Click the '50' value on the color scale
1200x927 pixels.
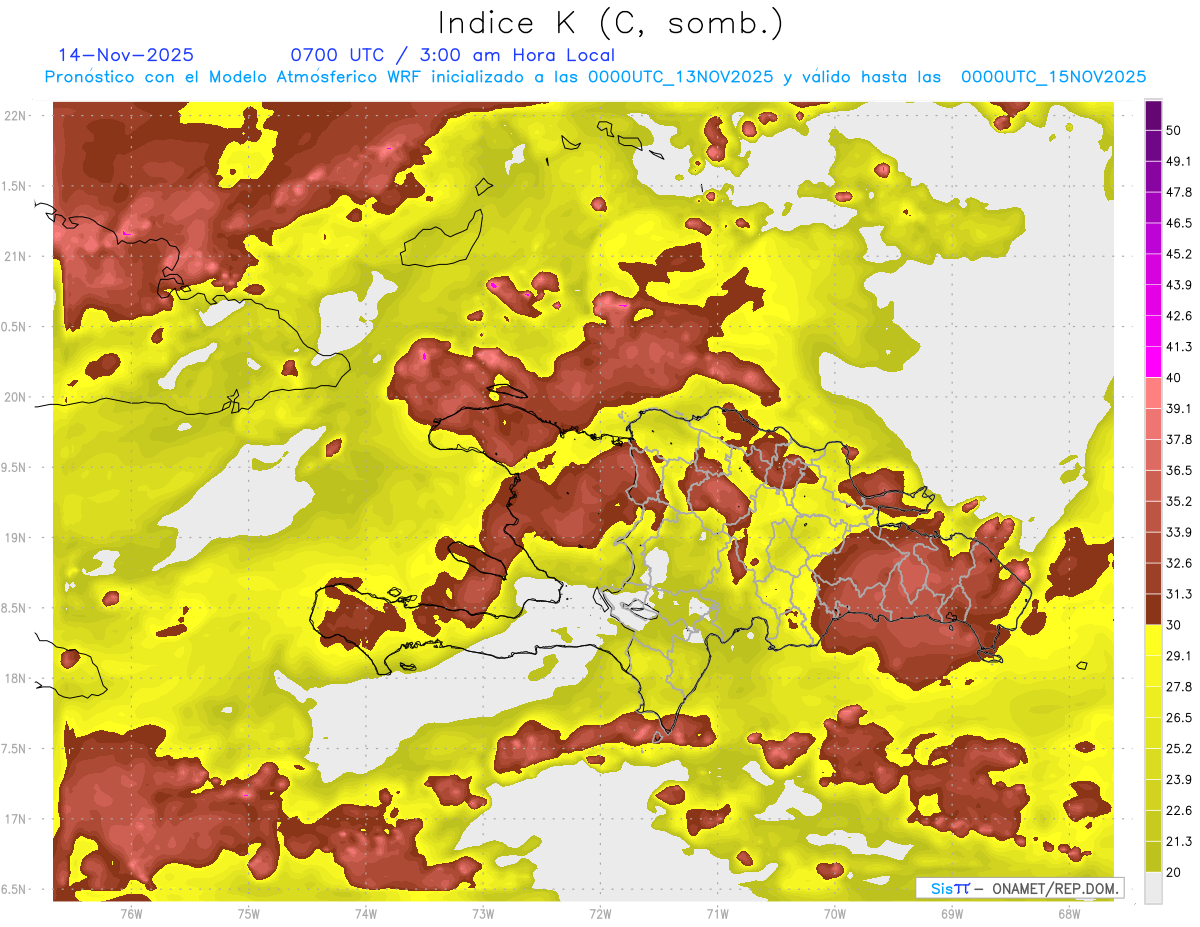(1175, 131)
